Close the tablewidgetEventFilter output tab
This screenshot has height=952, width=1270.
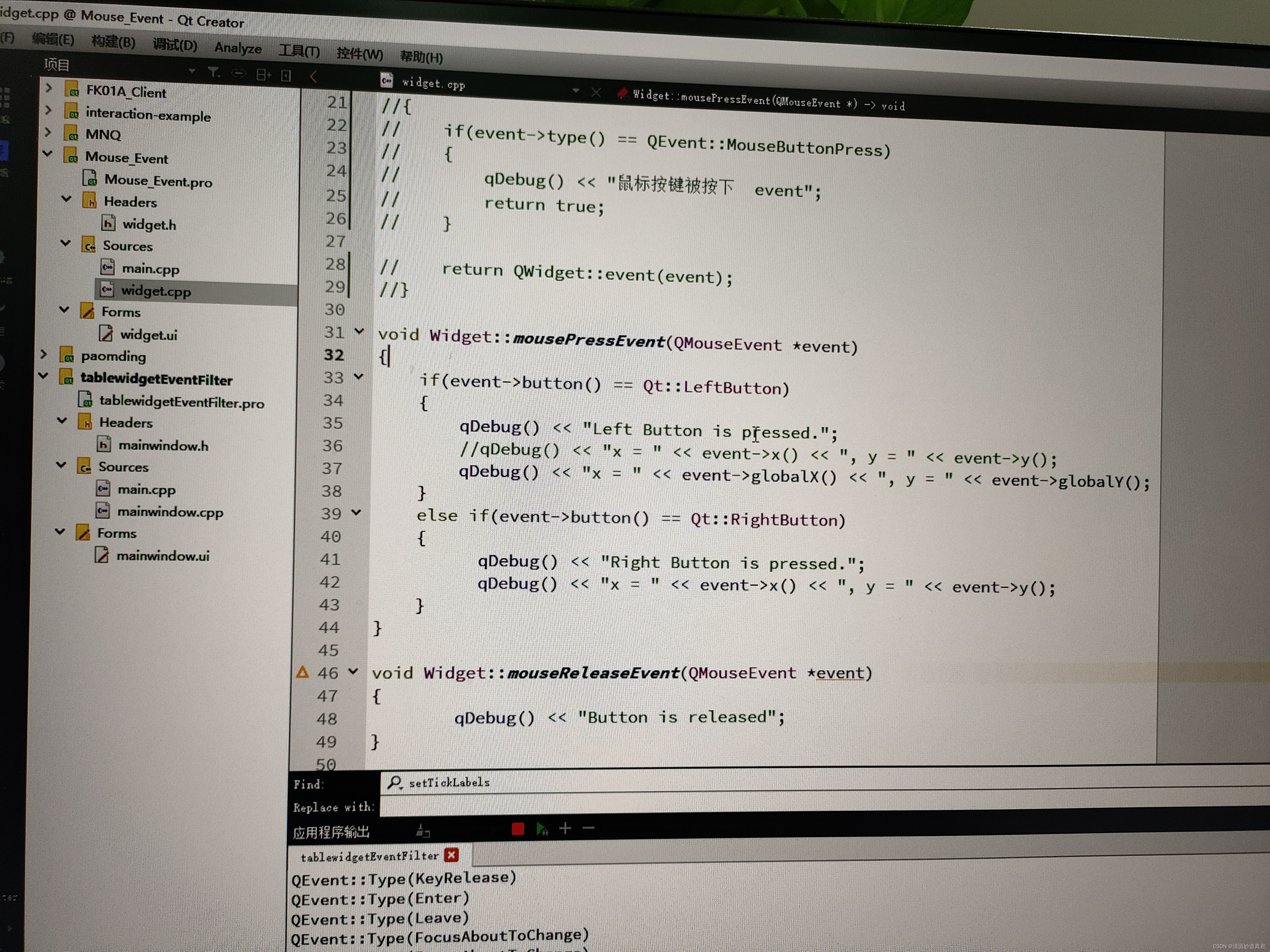(451, 855)
